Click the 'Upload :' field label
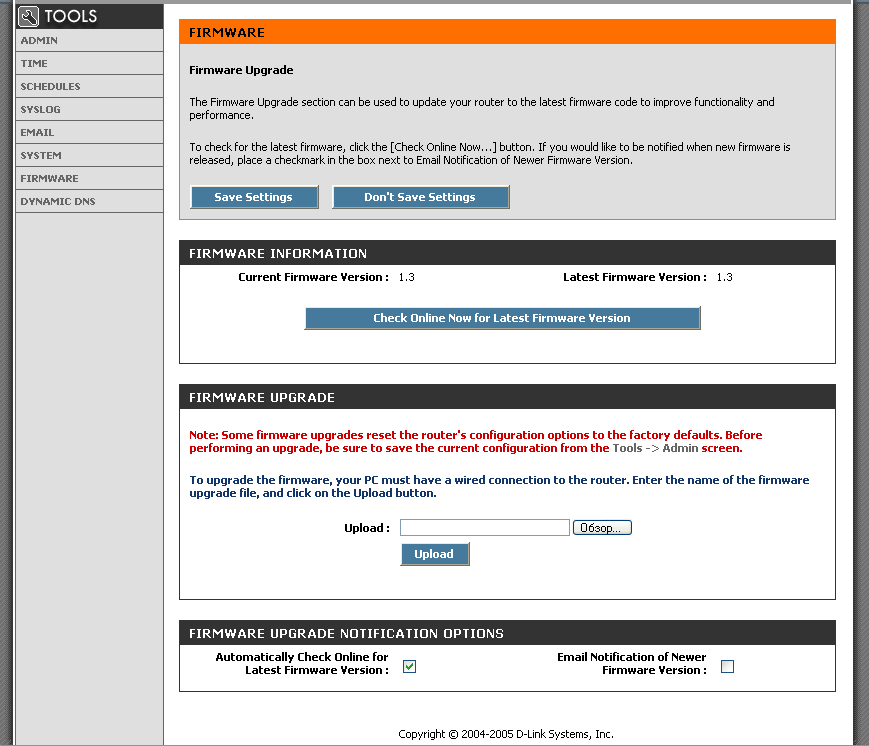 tap(367, 528)
